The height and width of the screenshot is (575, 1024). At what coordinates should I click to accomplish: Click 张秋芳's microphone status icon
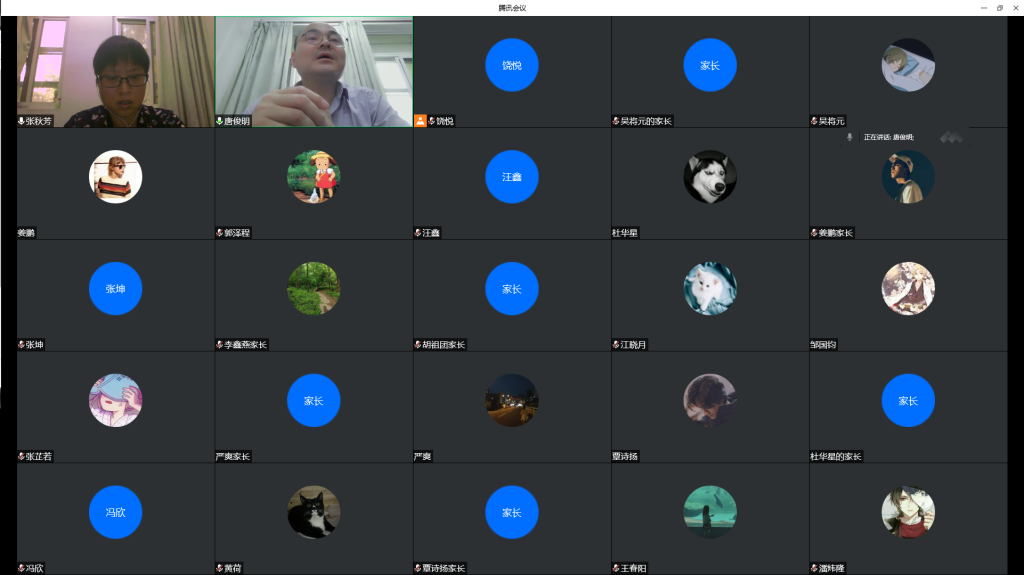21,121
